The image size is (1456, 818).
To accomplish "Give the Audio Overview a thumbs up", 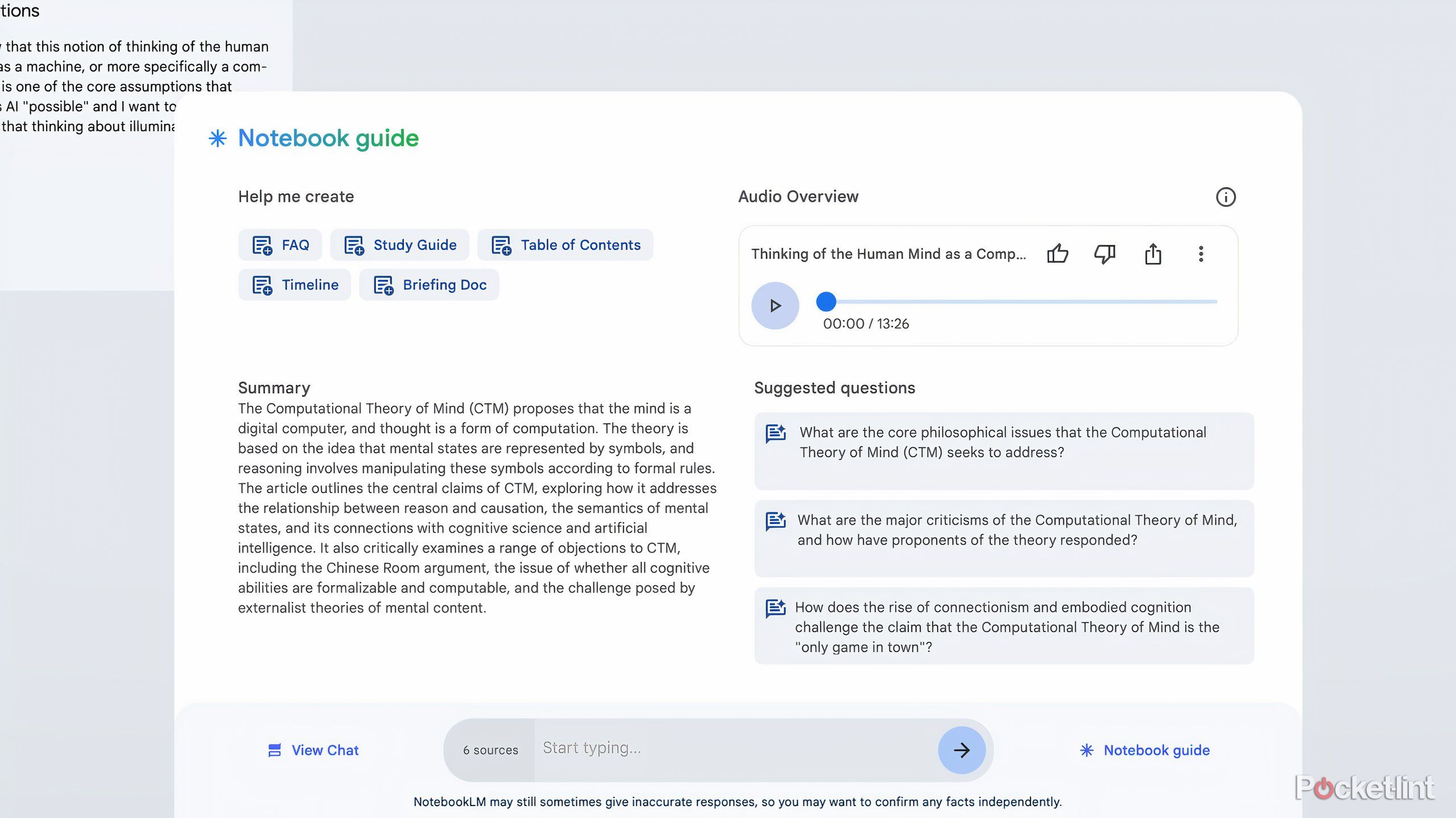I will (1059, 254).
